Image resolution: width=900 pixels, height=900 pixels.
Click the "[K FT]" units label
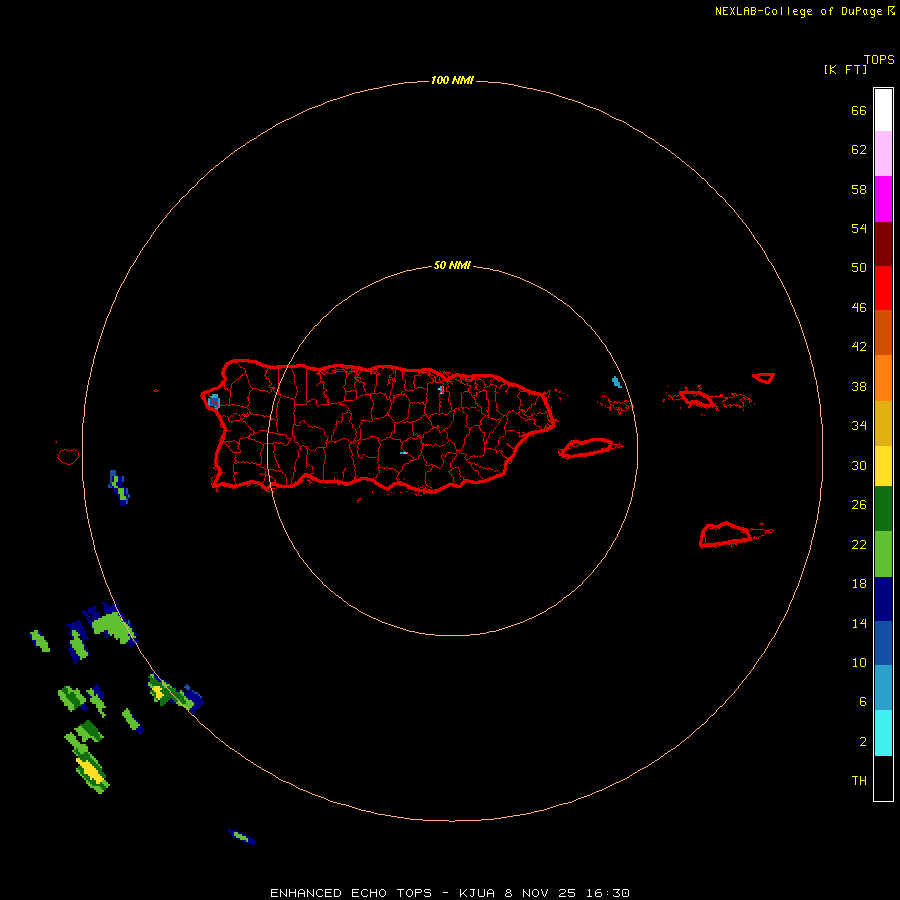click(x=845, y=69)
